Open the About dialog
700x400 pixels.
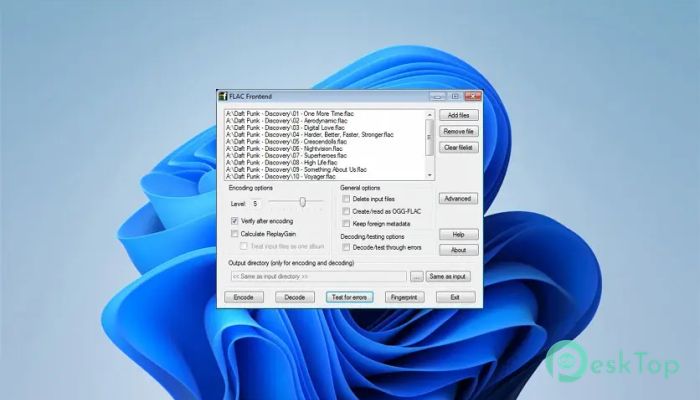pos(458,250)
